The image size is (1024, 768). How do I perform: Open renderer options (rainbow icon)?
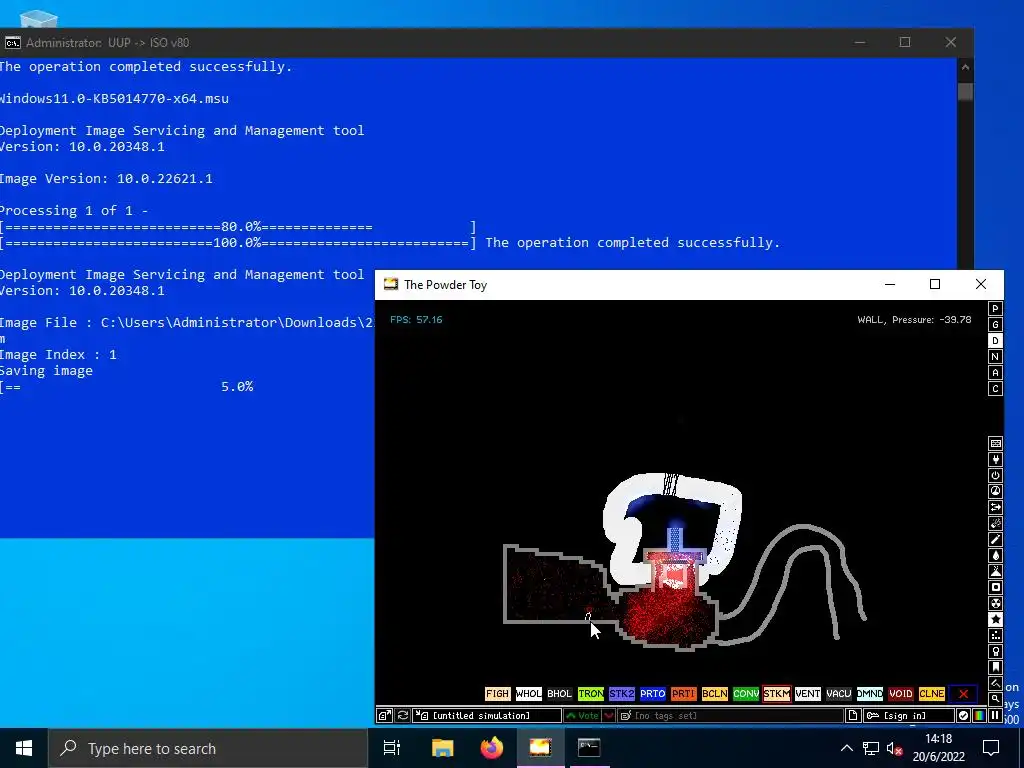point(979,716)
